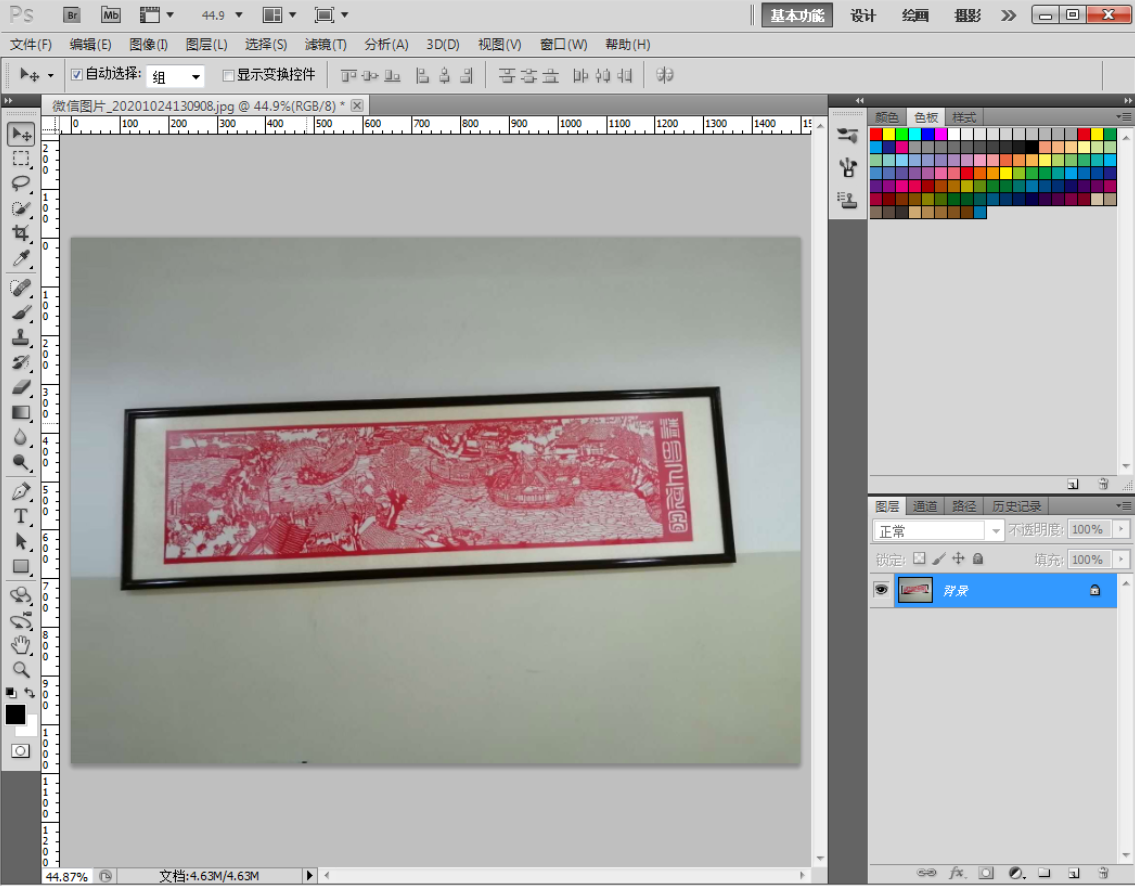Select the Crop tool

[x=21, y=233]
